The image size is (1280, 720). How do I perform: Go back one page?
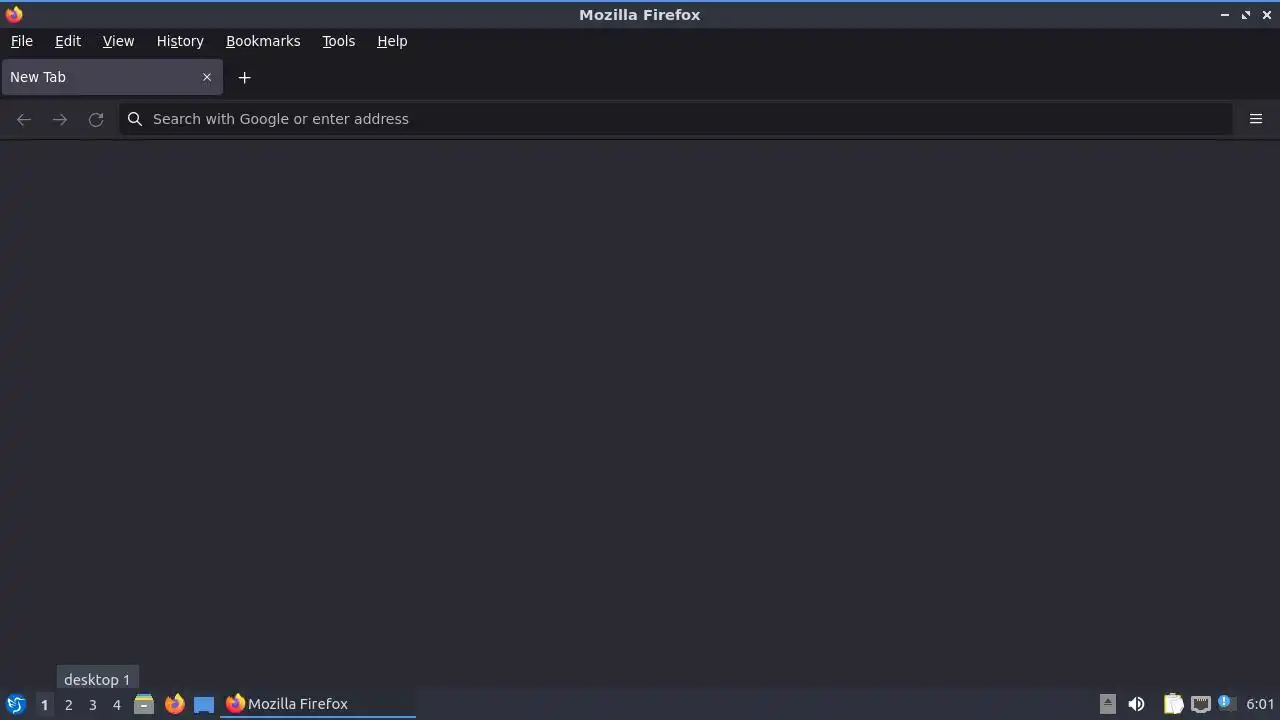(x=24, y=119)
